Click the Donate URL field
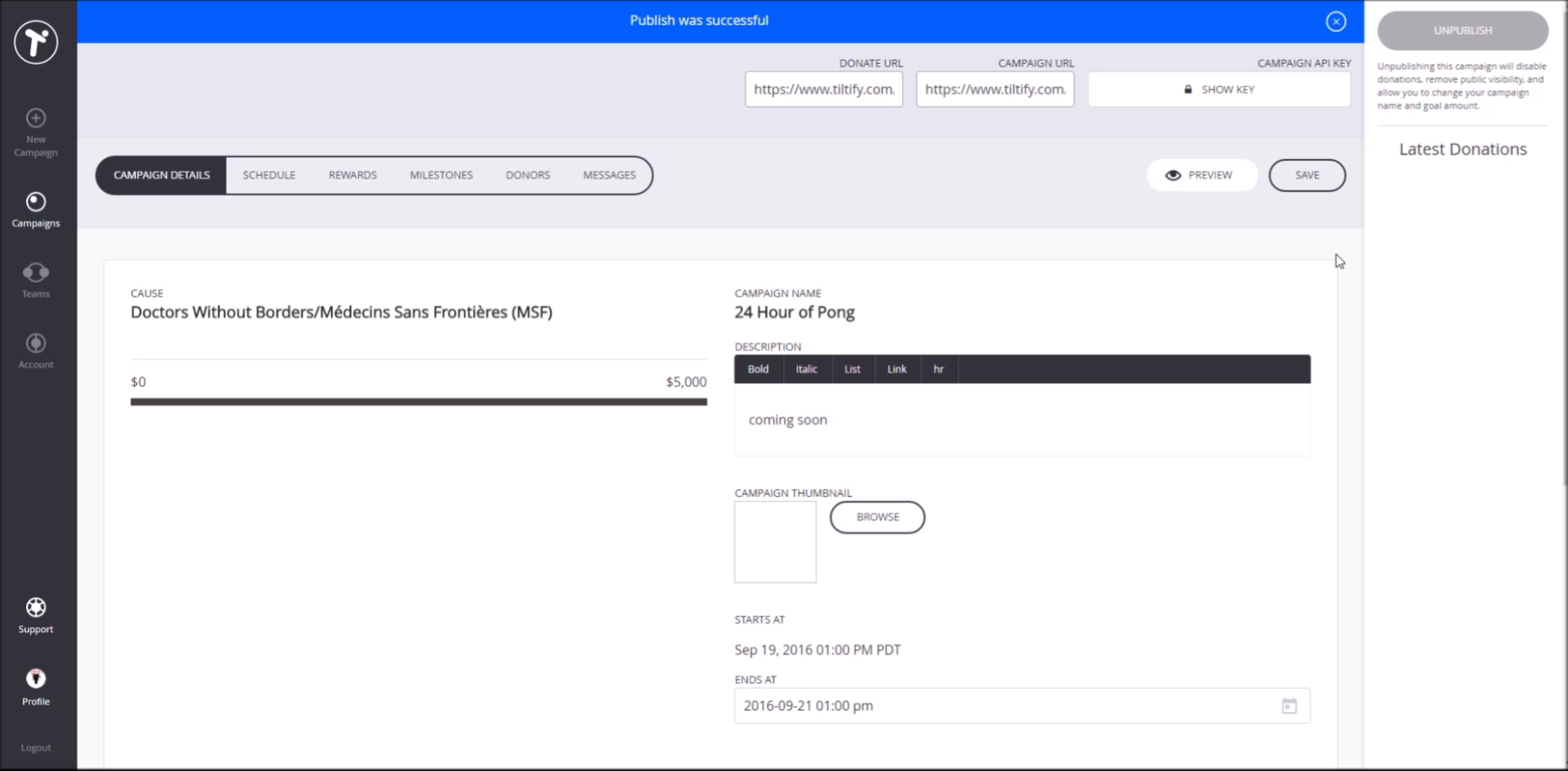Image resolution: width=1568 pixels, height=771 pixels. [x=824, y=89]
